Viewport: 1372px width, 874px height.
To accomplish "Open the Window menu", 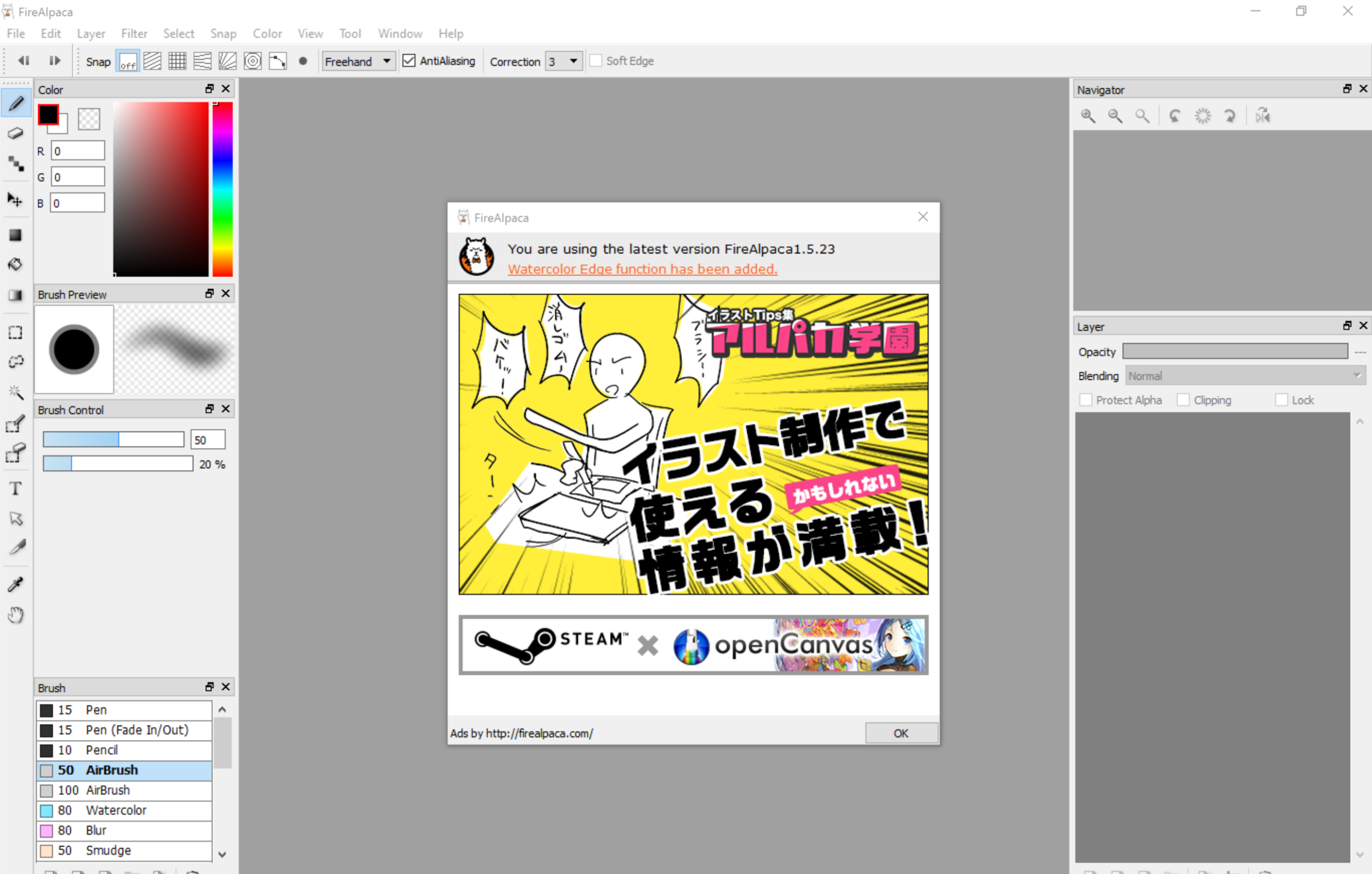I will click(x=400, y=33).
